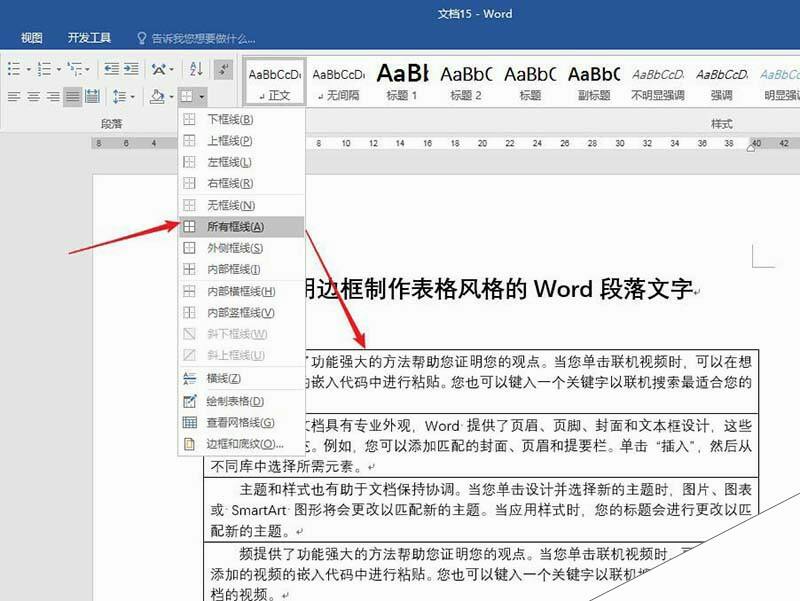Screen dimensions: 800x601
Task: Apply the 标题 2 style
Action: pyautogui.click(x=466, y=82)
